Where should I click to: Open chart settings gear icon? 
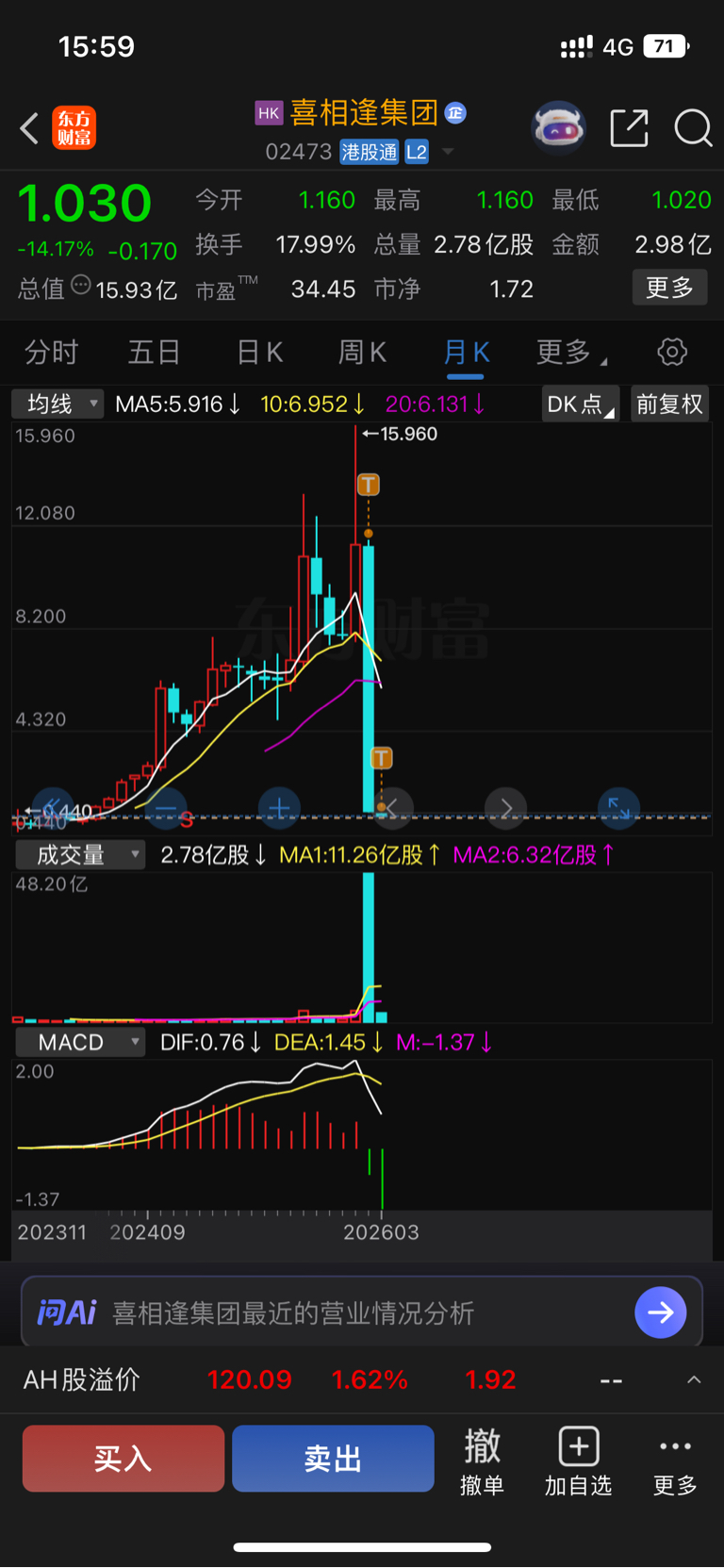click(x=672, y=353)
